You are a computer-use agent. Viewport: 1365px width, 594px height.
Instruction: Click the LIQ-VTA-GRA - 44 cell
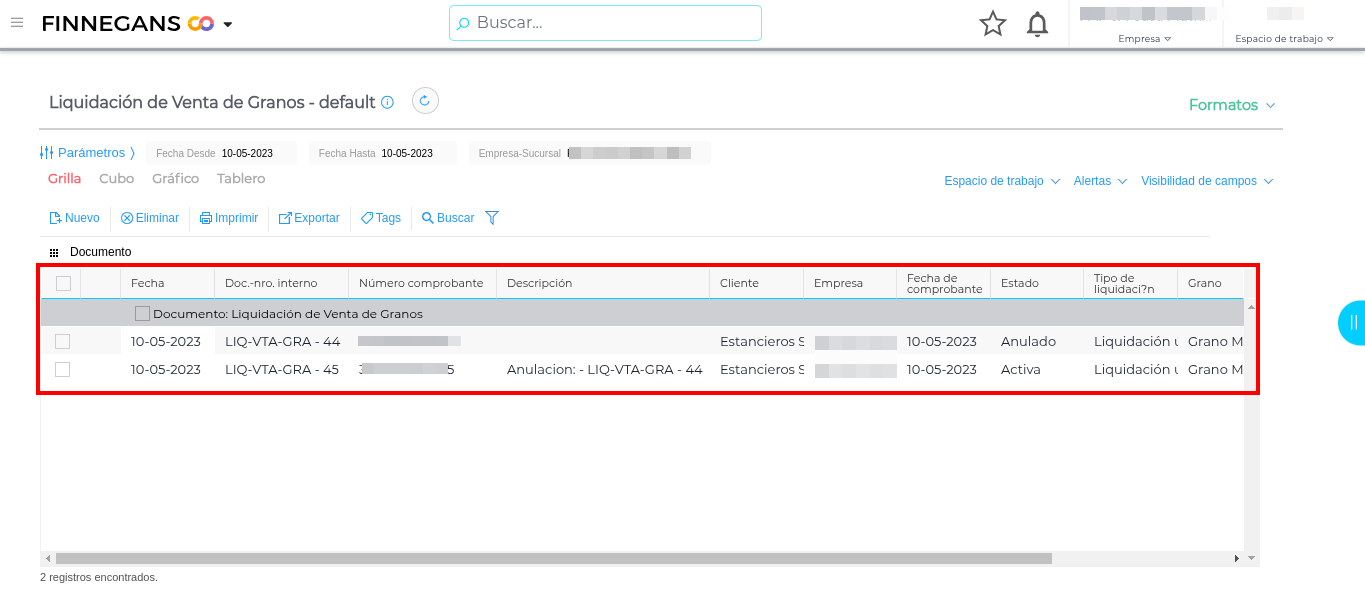[x=282, y=341]
